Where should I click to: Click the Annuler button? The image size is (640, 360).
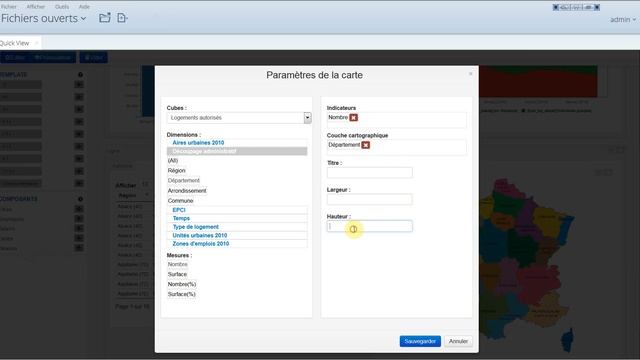tap(458, 341)
